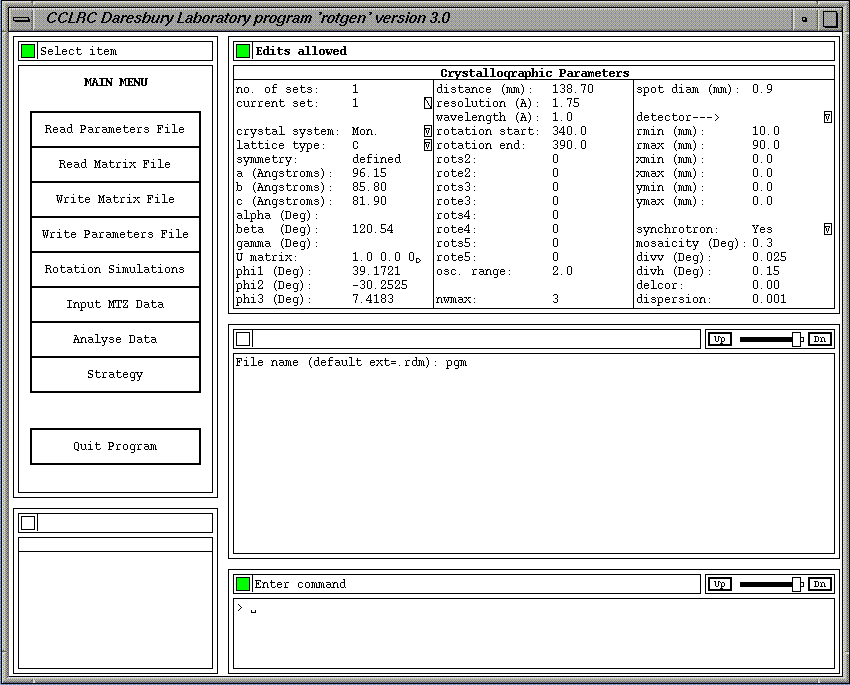Click the Strategy button
This screenshot has height=685, width=850.
tap(115, 374)
